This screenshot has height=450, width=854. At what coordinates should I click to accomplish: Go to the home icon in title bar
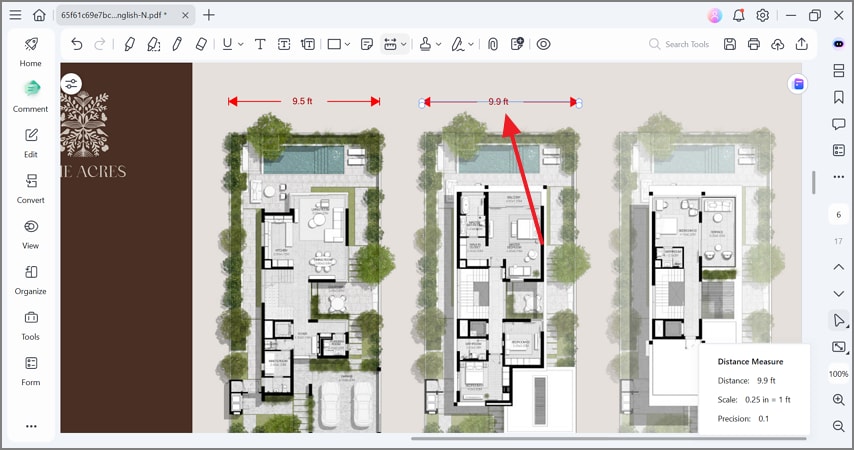[x=39, y=15]
